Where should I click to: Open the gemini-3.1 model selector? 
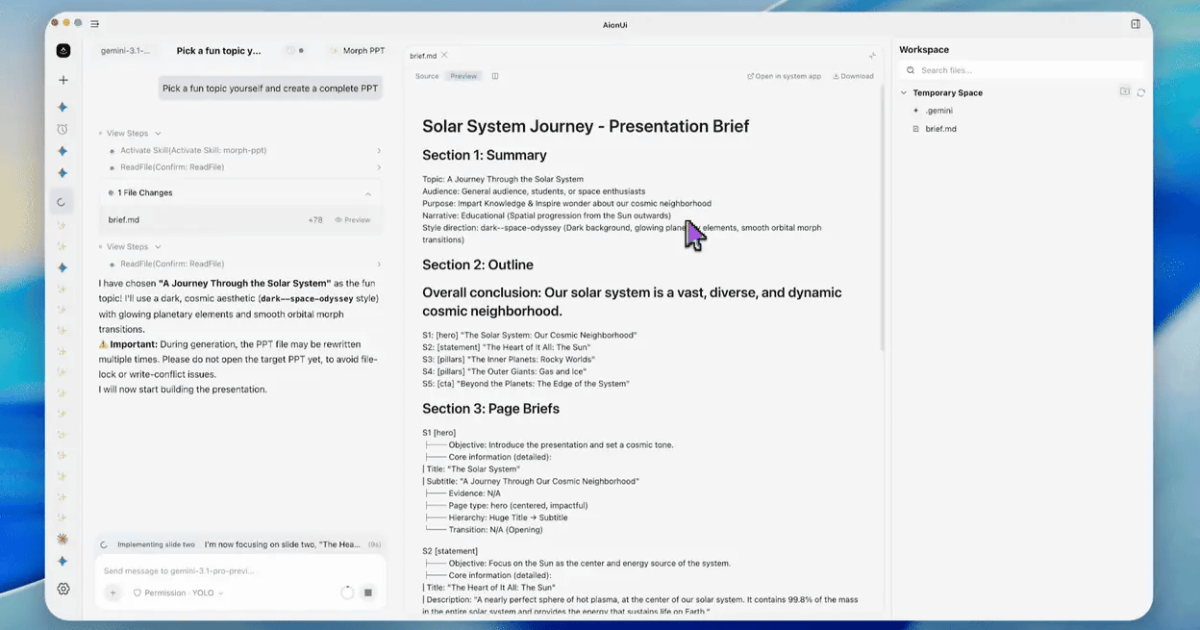pos(125,50)
